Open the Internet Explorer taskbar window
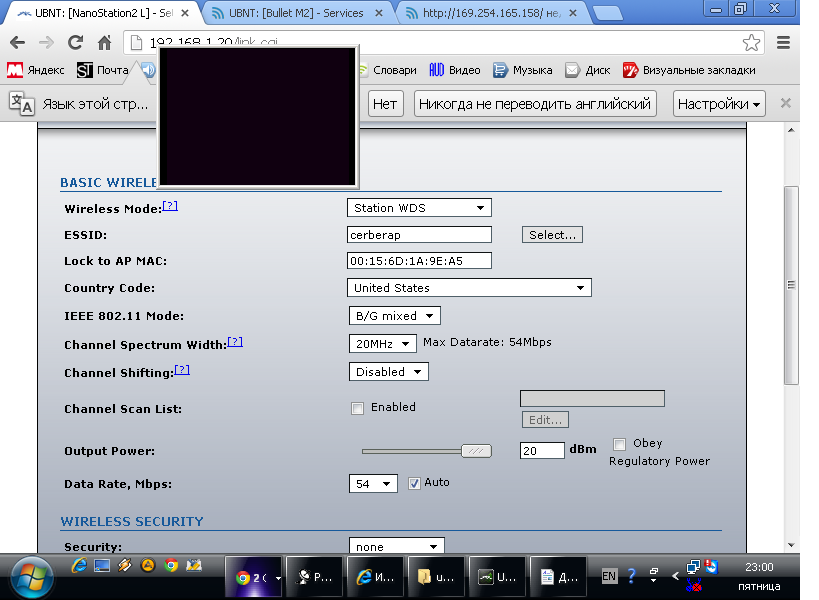Screen dimensions: 819x600 pyautogui.click(x=376, y=577)
